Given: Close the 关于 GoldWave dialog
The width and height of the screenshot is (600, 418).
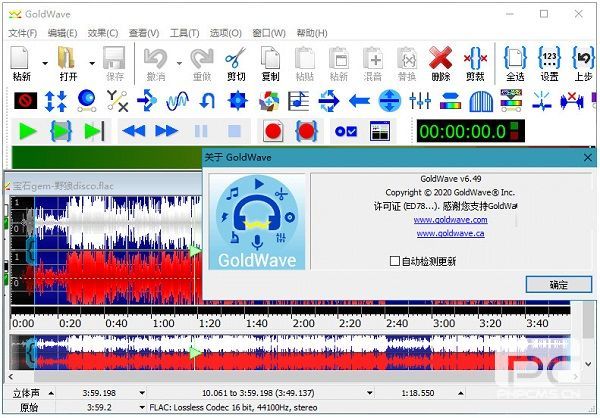Looking at the screenshot, I should [588, 158].
